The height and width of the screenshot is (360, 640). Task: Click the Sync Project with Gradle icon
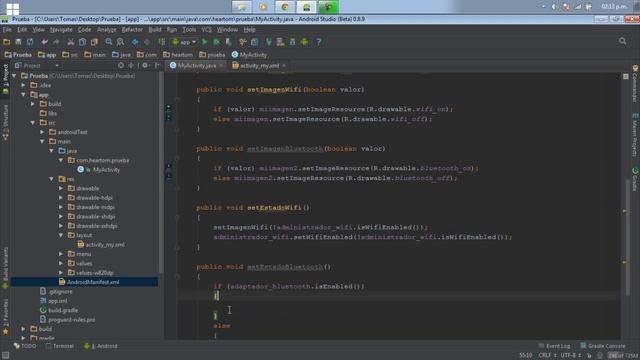pos(269,42)
